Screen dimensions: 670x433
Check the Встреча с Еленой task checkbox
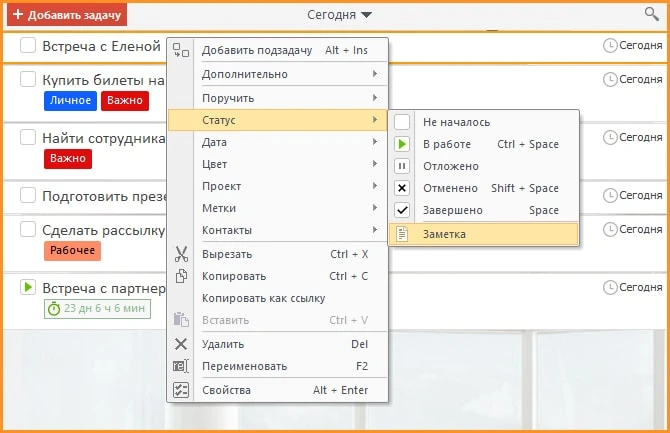28,45
